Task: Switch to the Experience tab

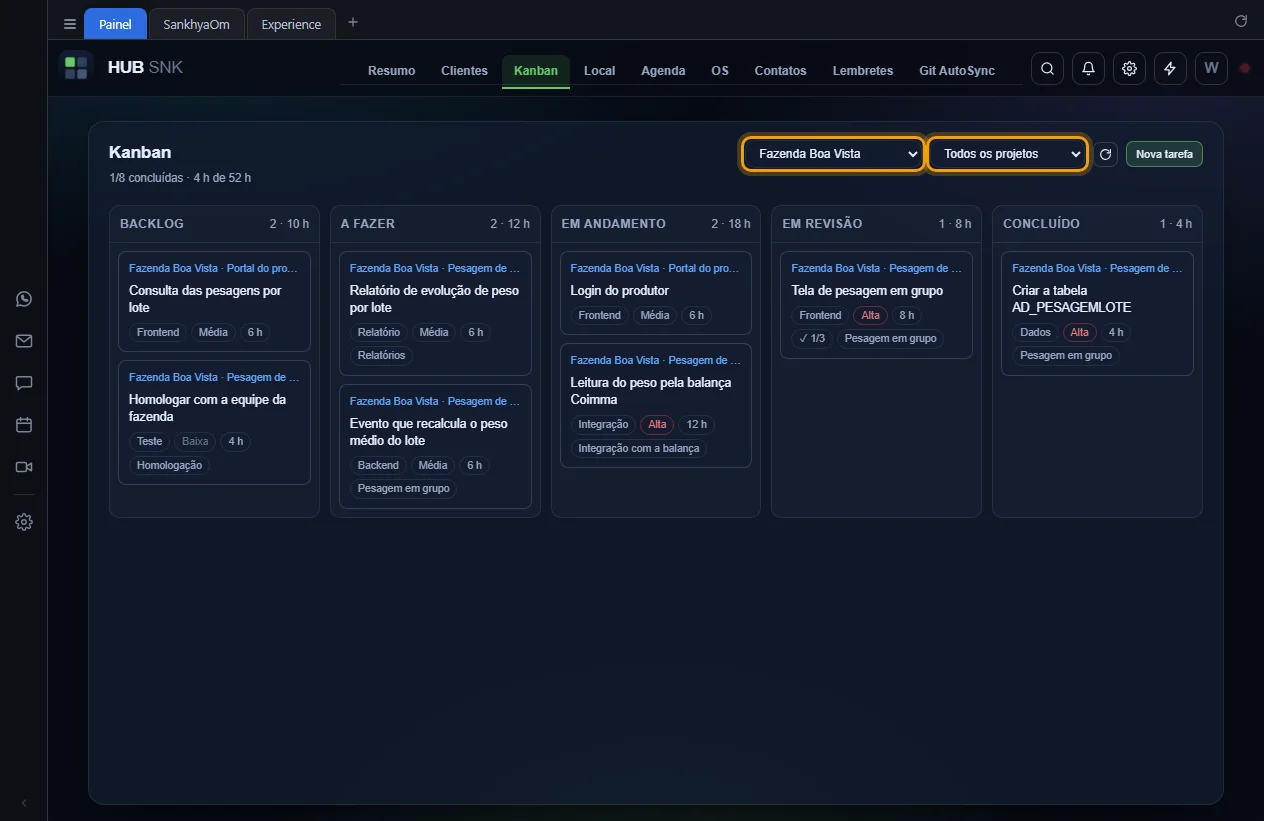Action: point(291,24)
